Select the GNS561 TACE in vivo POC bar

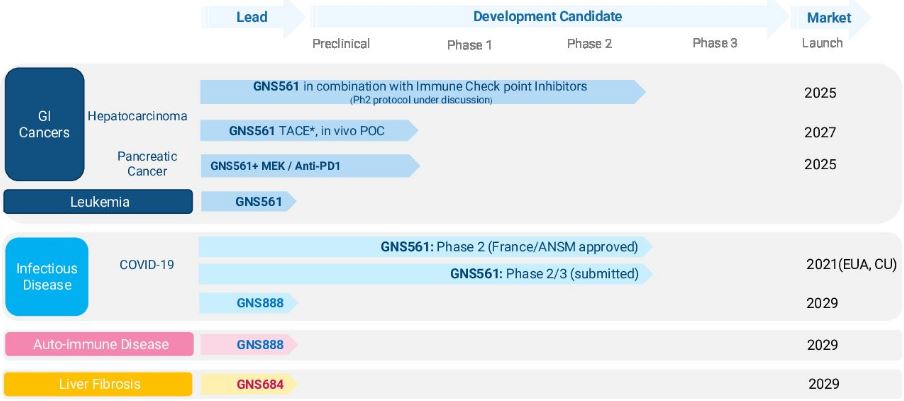point(309,131)
